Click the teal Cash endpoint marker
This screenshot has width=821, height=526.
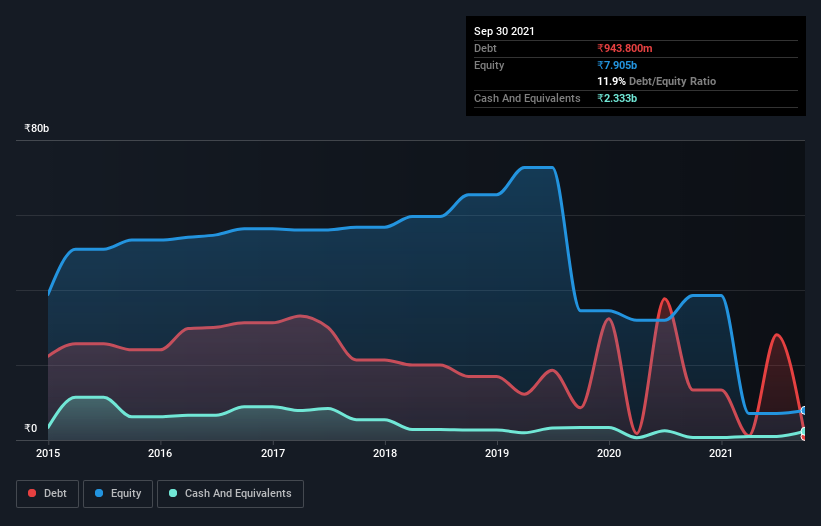(804, 431)
